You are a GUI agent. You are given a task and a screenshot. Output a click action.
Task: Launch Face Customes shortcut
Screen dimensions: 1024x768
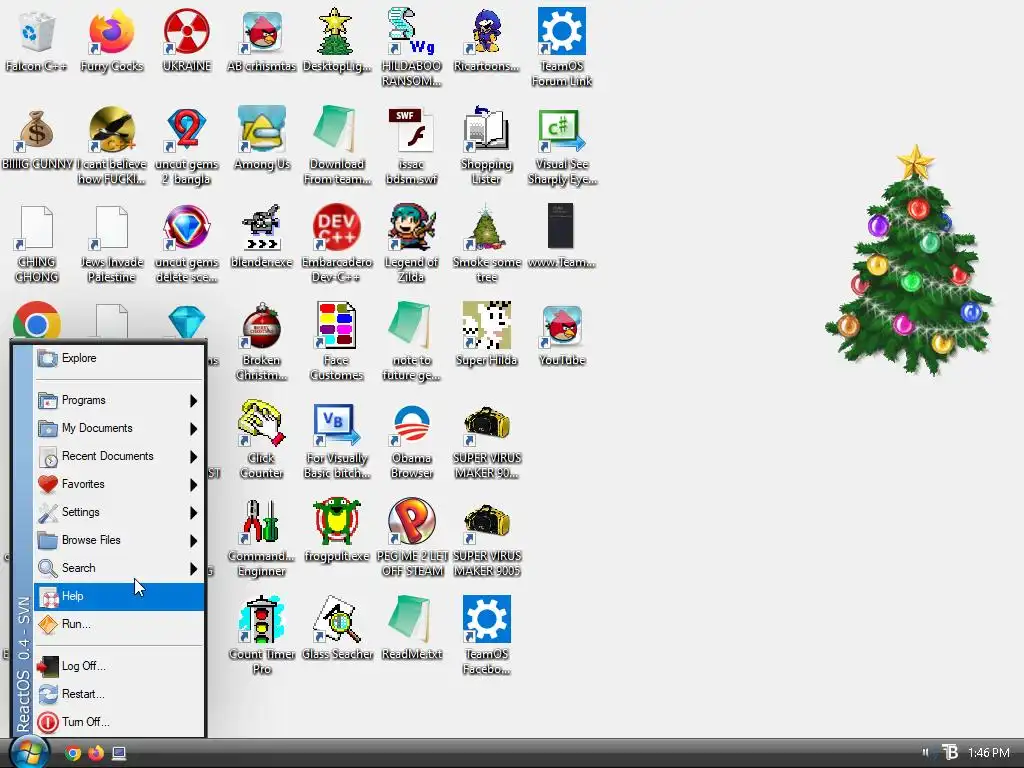pos(336,325)
